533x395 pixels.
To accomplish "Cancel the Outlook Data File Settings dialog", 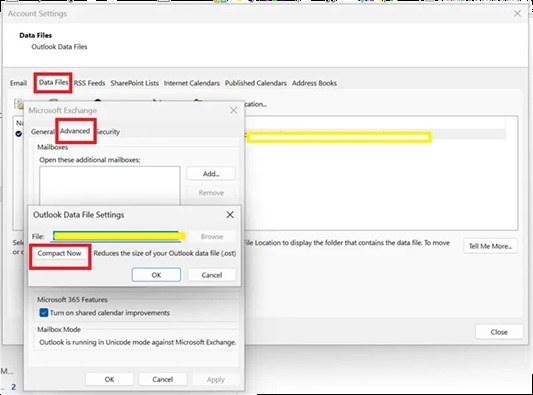I will 212,275.
